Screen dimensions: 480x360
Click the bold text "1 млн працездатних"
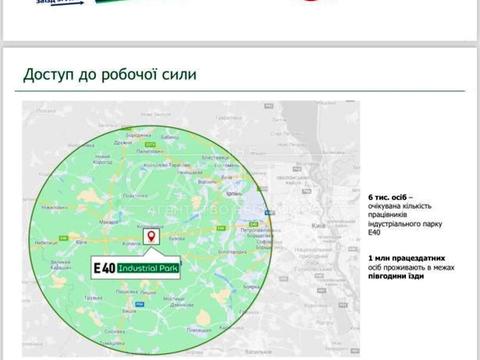tap(406, 258)
